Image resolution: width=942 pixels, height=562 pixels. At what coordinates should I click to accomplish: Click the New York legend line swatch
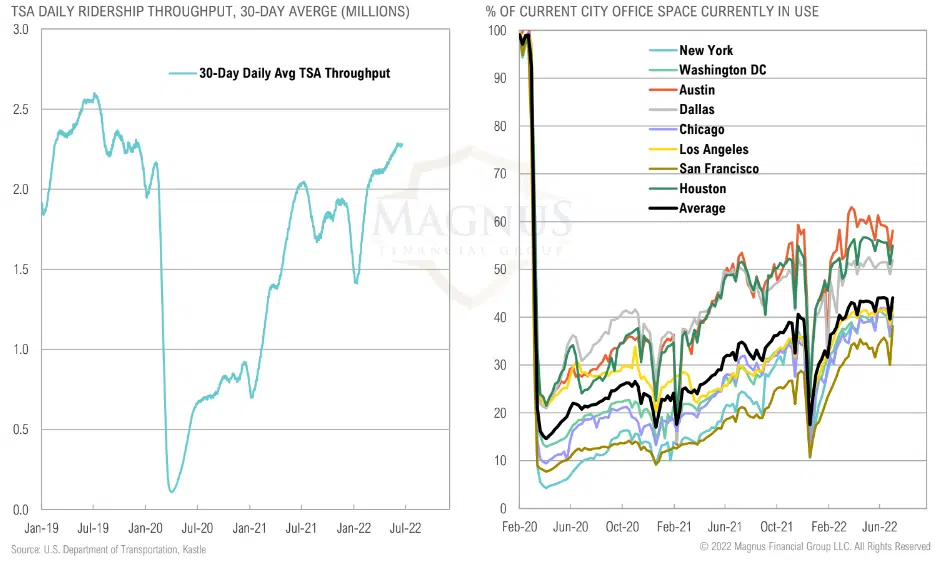coord(658,50)
